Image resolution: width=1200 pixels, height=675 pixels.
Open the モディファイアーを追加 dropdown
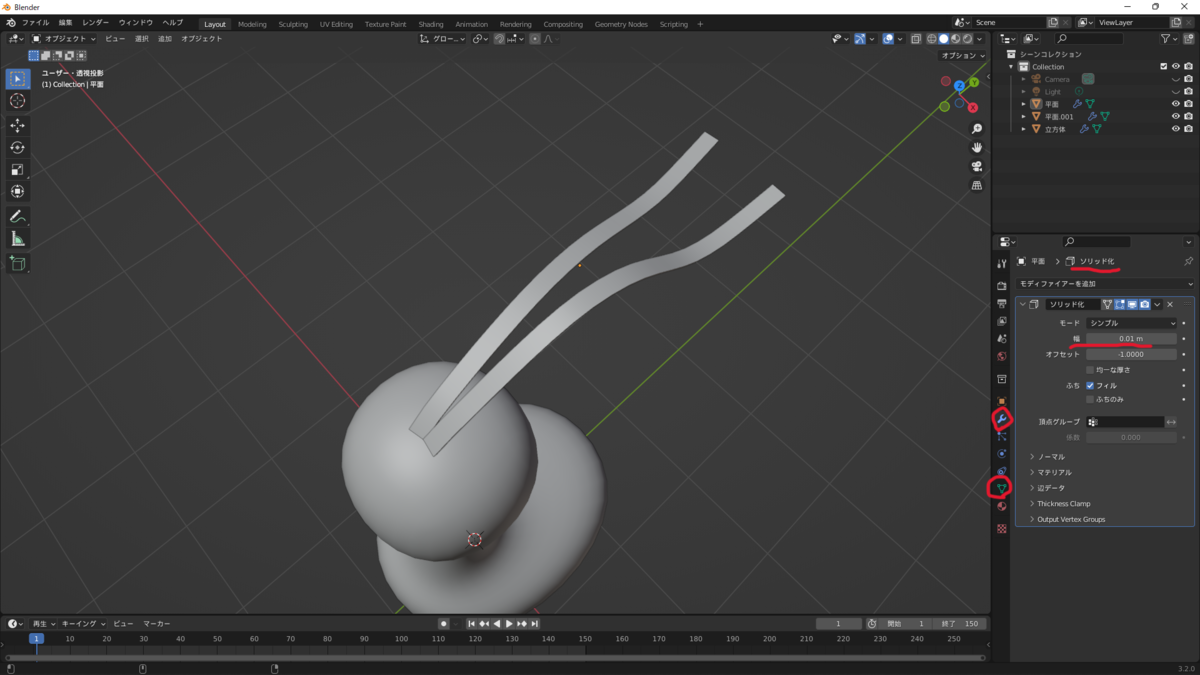(1105, 284)
